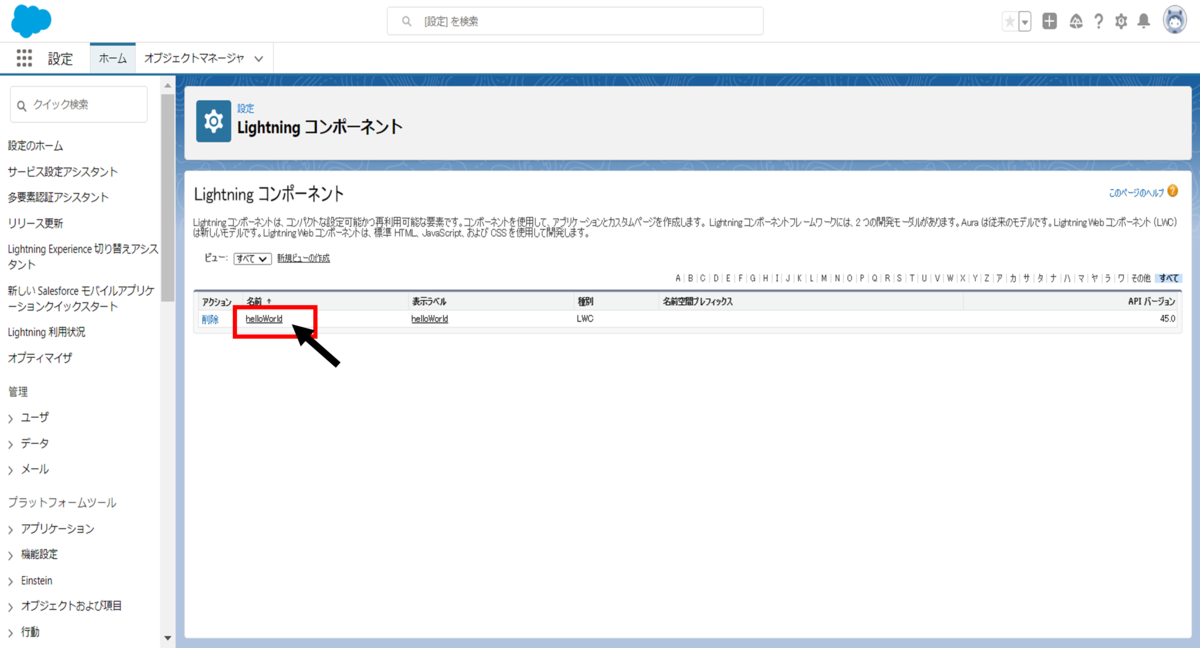Viewport: 1200px width, 648px height.
Task: Filter the list by ア
Action: pos(1000,278)
